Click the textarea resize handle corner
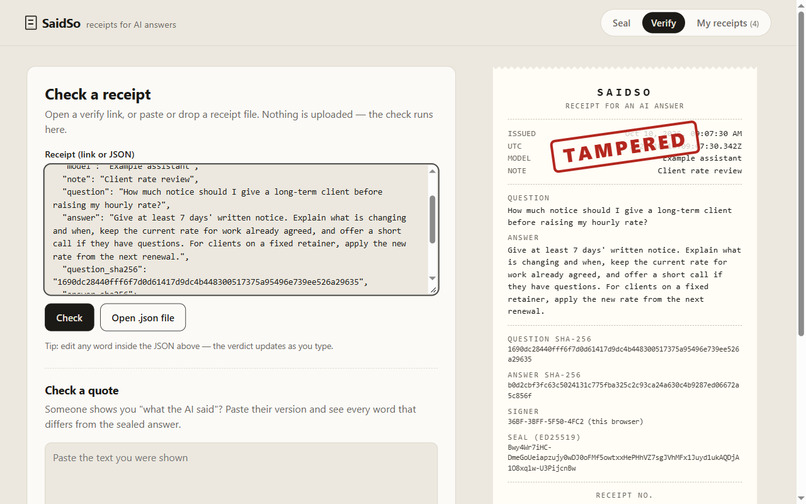Viewport: 806px width, 504px height. [x=433, y=290]
